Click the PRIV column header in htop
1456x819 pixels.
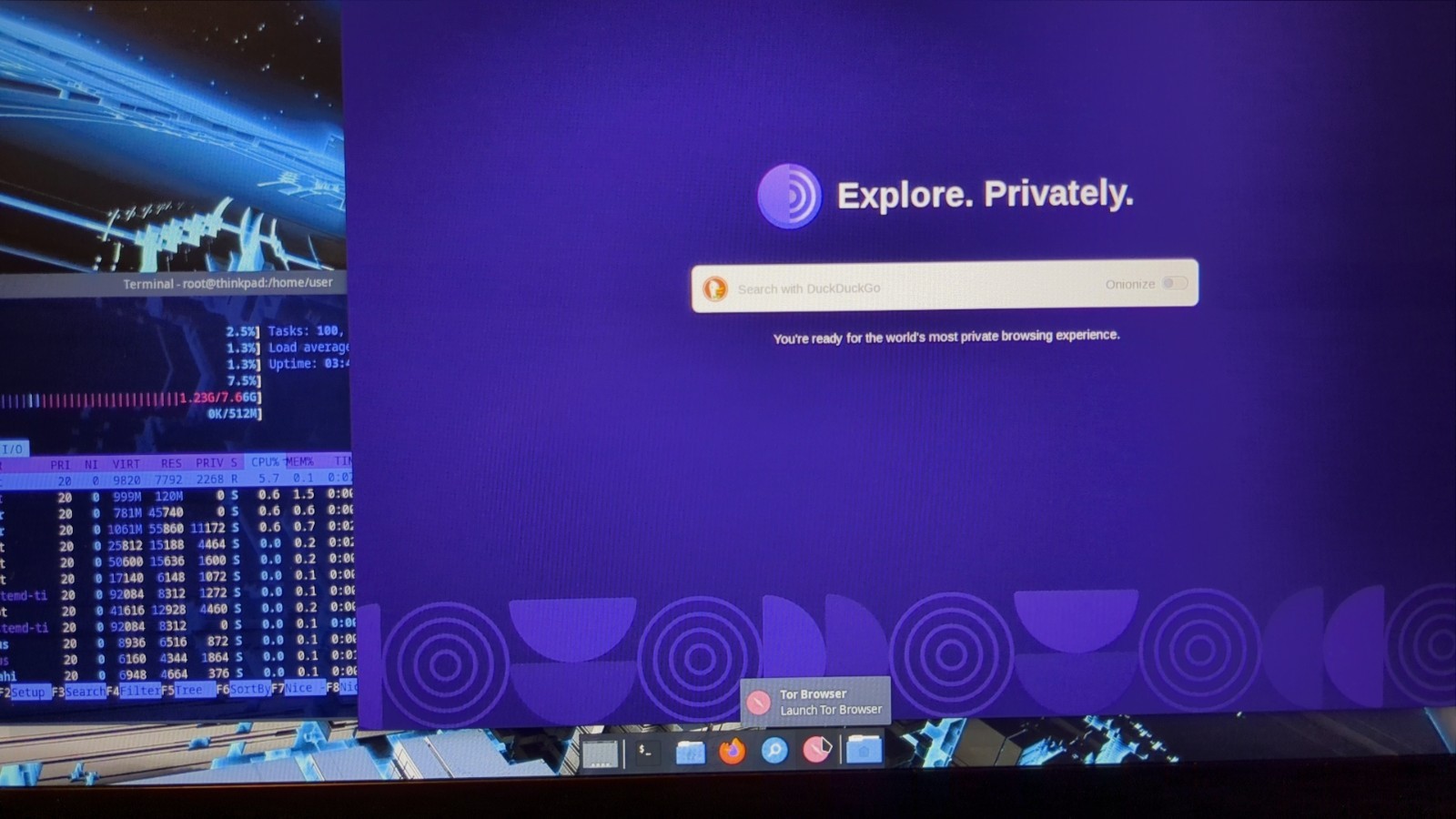coord(209,462)
